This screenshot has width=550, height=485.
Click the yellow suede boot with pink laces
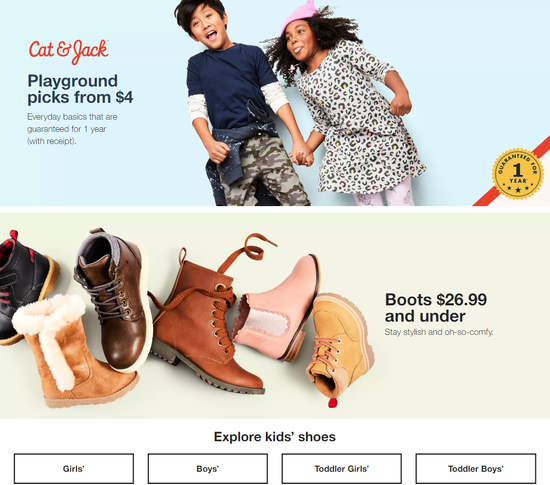(x=340, y=347)
